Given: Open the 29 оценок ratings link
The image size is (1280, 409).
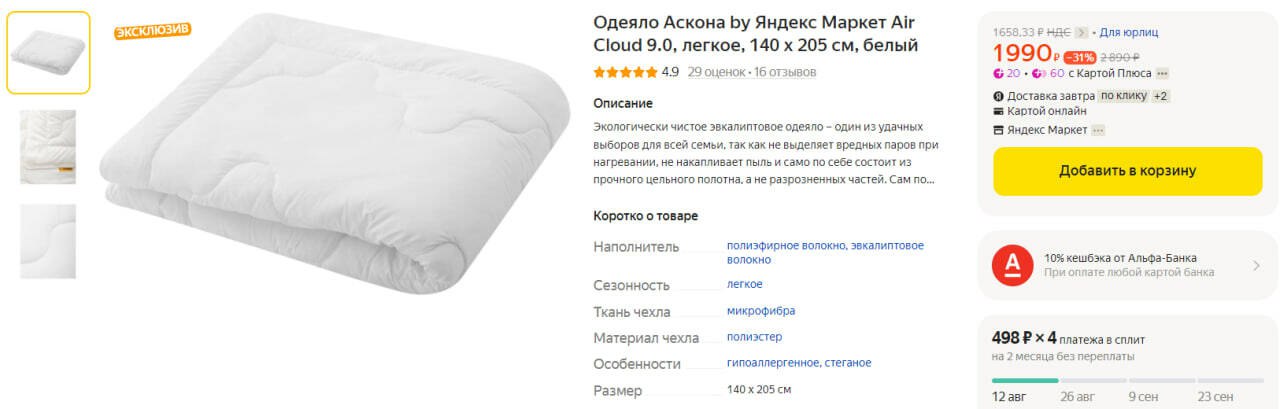Looking at the screenshot, I should coord(717,72).
